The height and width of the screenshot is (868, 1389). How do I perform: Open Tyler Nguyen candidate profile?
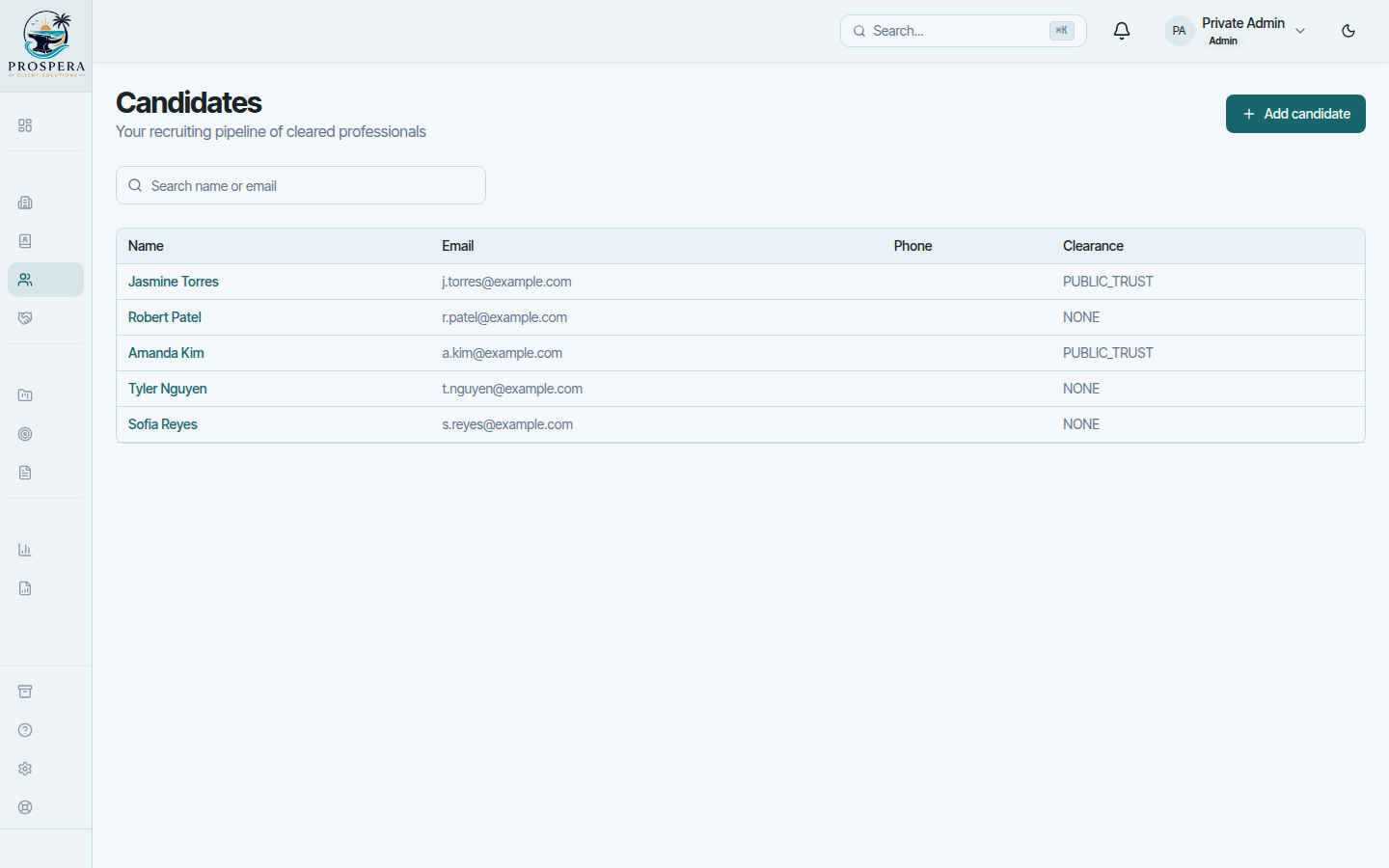[x=168, y=389]
